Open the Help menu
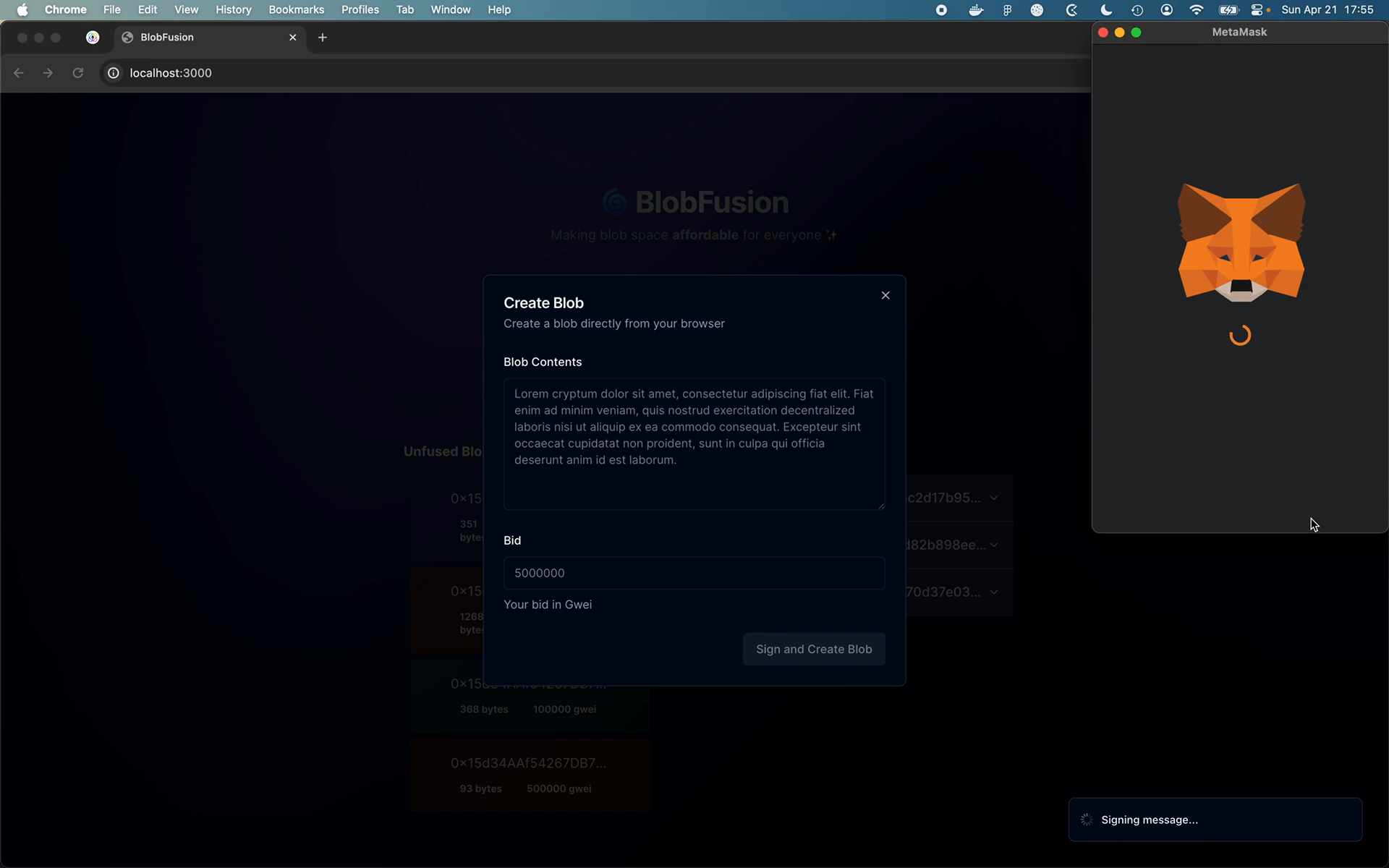The height and width of the screenshot is (868, 1389). click(x=499, y=9)
